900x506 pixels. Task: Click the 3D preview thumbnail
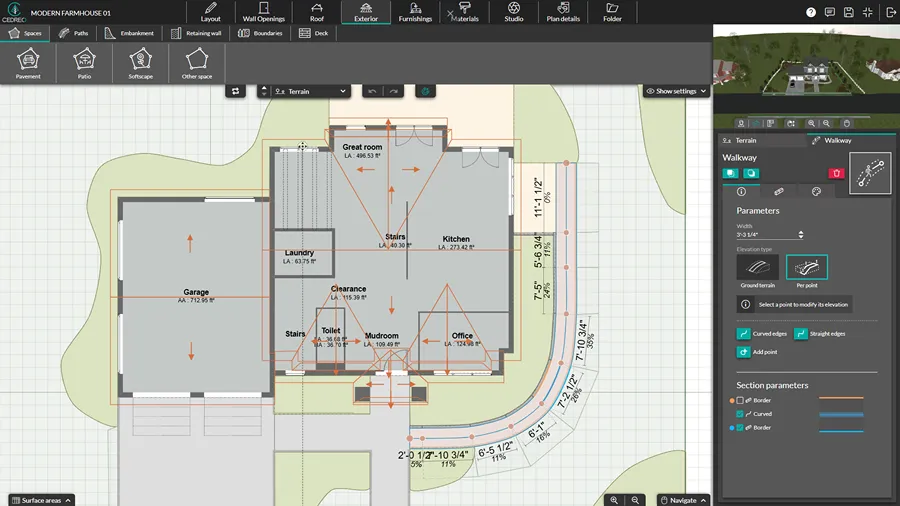click(806, 69)
